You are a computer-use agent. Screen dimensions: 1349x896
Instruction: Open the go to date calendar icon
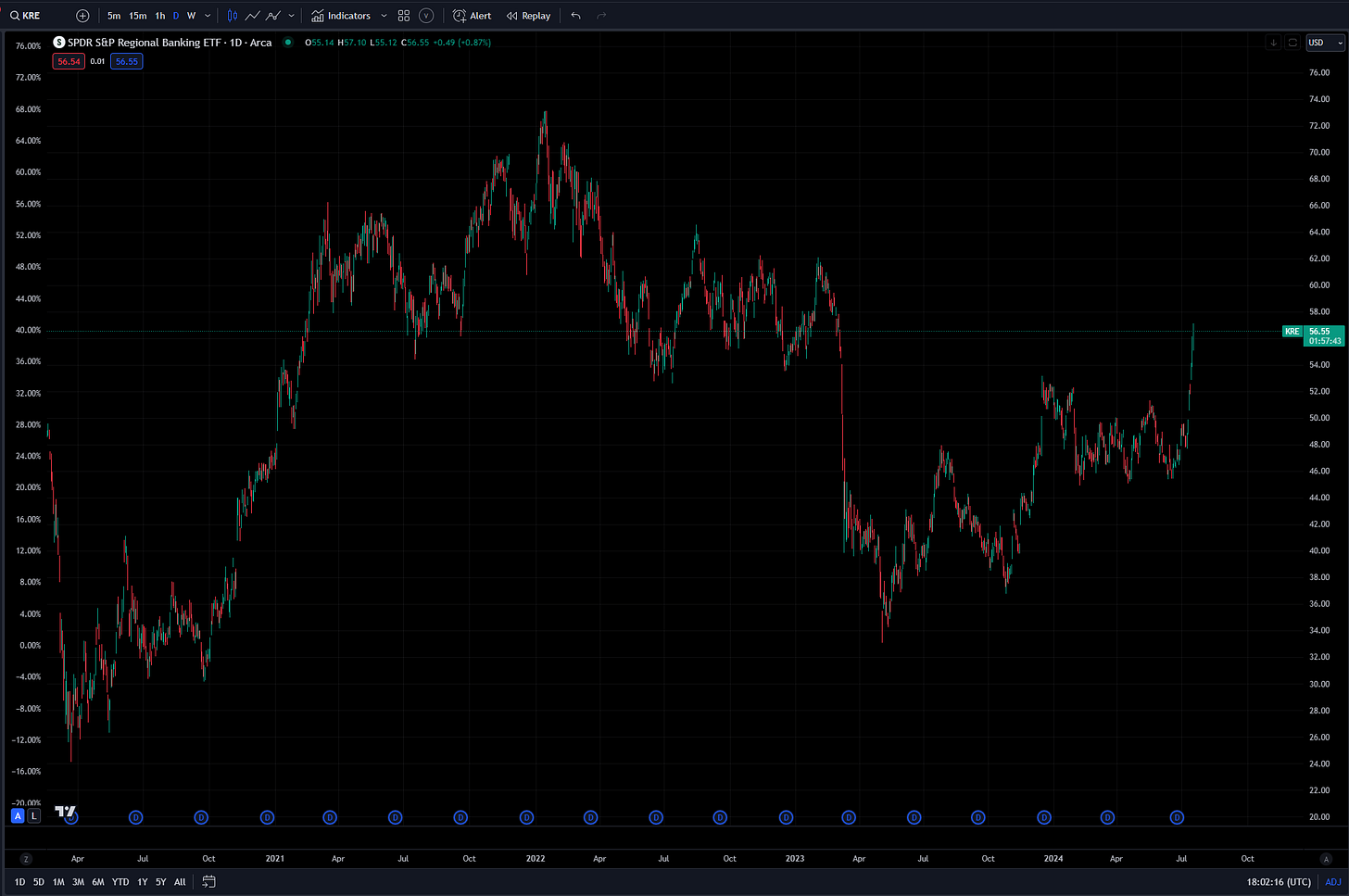tap(208, 882)
